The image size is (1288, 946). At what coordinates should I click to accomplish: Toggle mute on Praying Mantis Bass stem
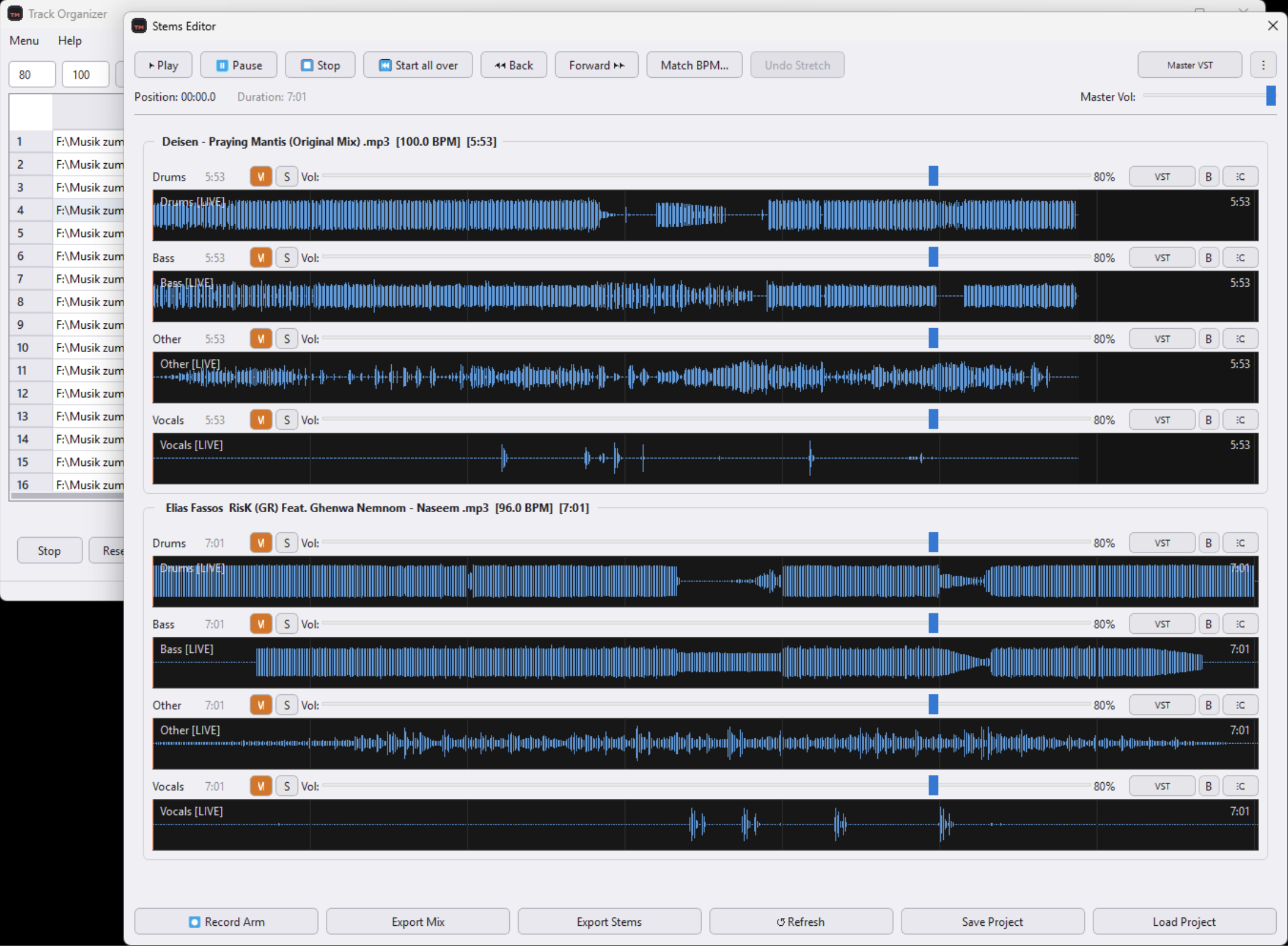coord(261,258)
